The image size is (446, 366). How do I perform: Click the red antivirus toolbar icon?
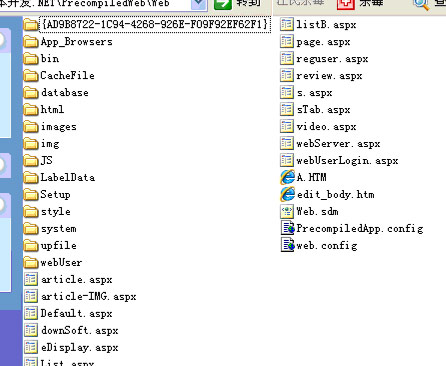345,4
